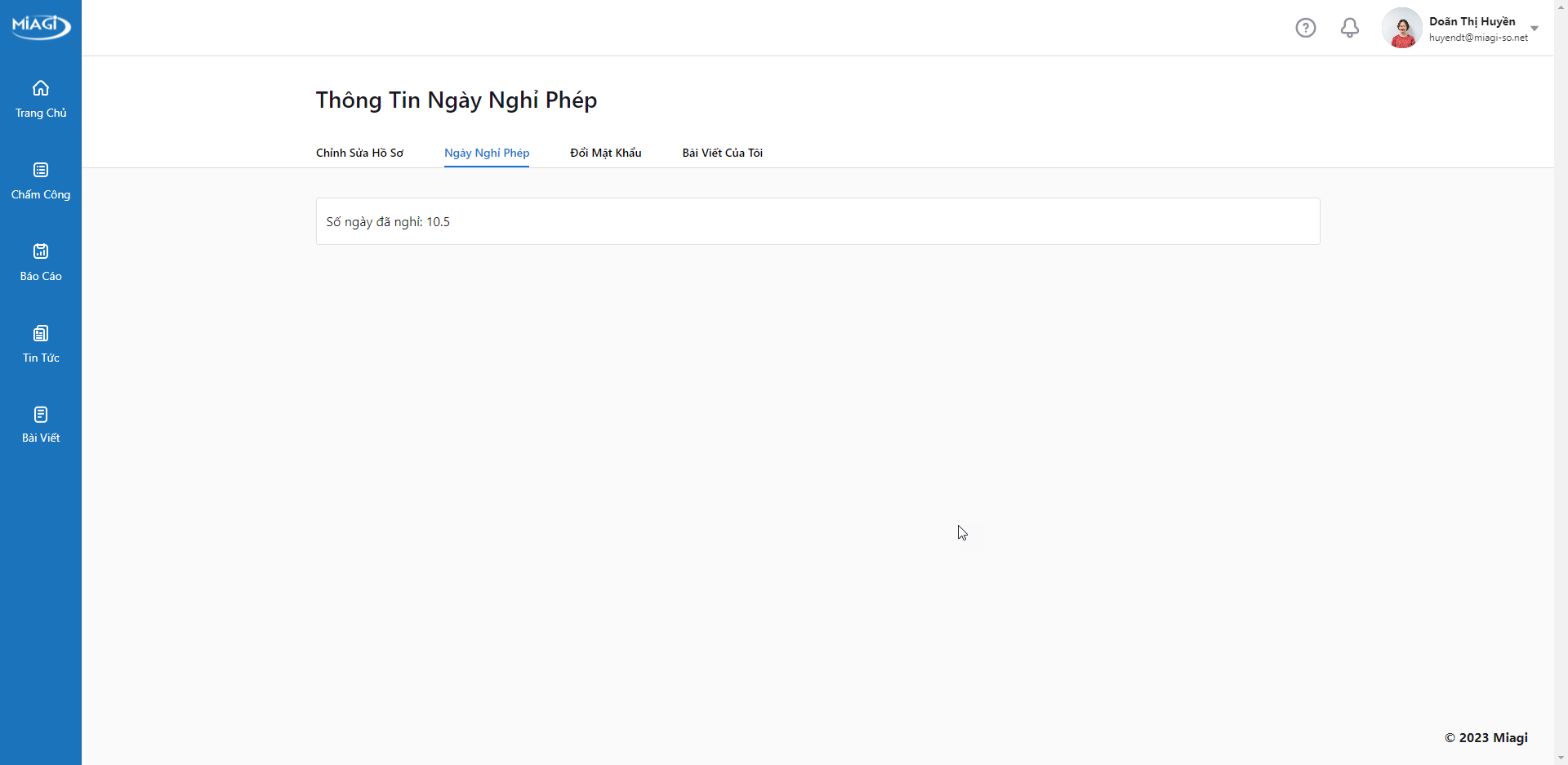This screenshot has width=1568, height=765.
Task: Go to Trang Chủ home icon
Action: 41,88
